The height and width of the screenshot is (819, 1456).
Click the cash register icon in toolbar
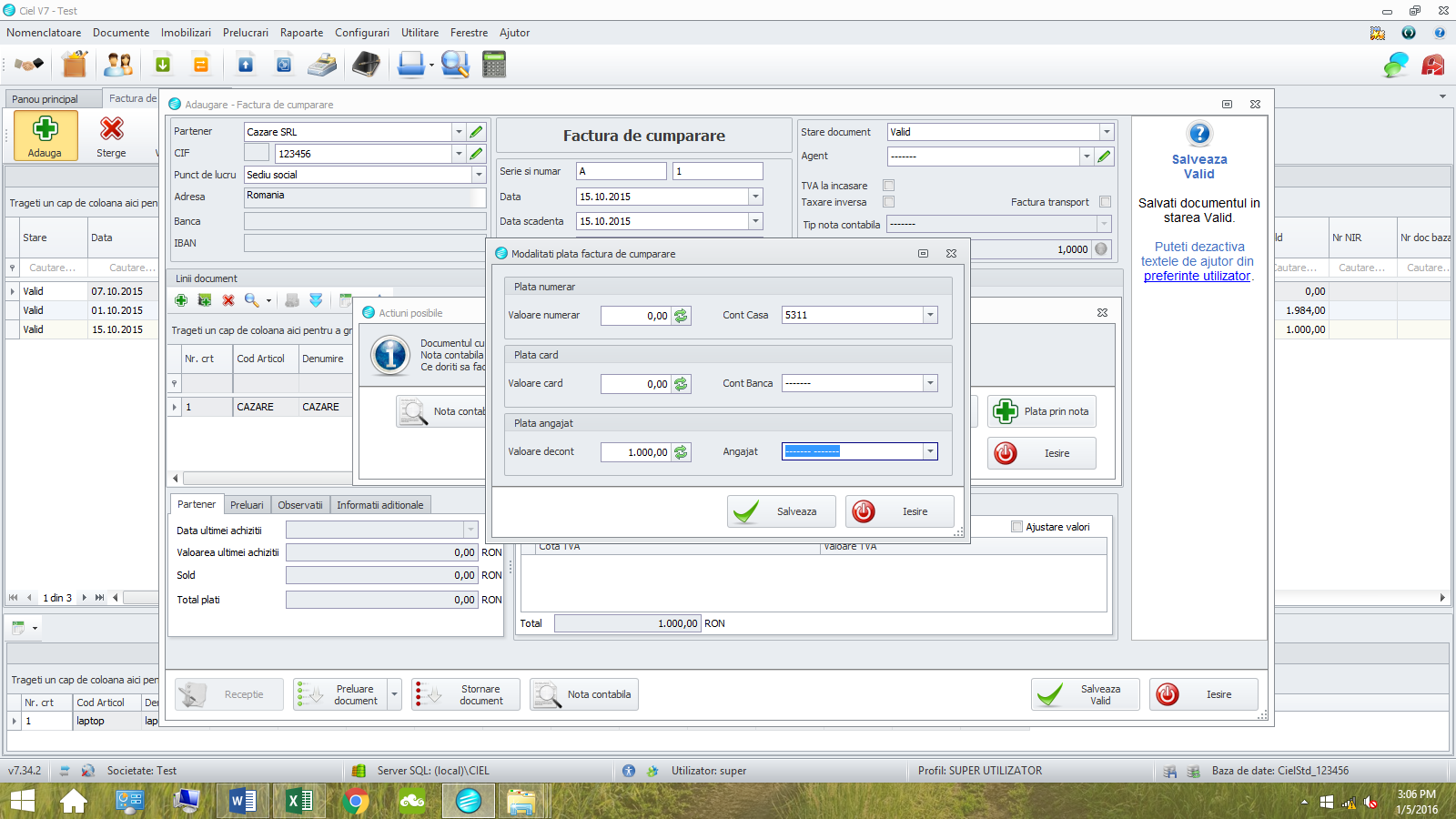click(322, 65)
